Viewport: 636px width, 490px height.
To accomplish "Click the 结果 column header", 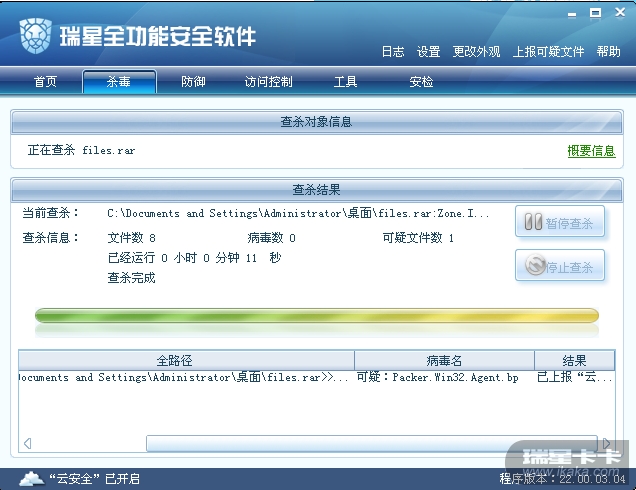I will (574, 360).
